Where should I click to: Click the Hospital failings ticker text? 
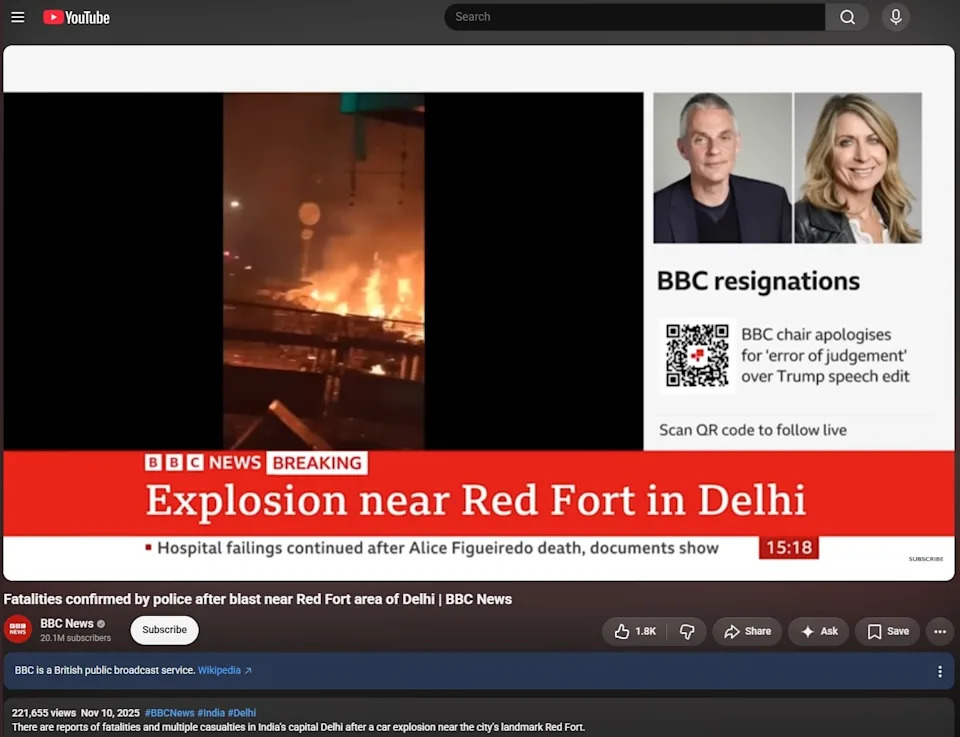(438, 548)
